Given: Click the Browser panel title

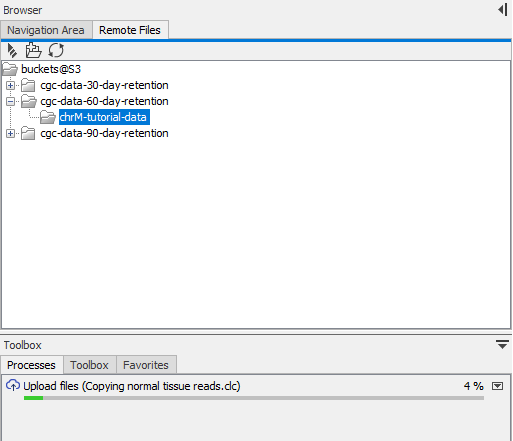Looking at the screenshot, I should 23,10.
